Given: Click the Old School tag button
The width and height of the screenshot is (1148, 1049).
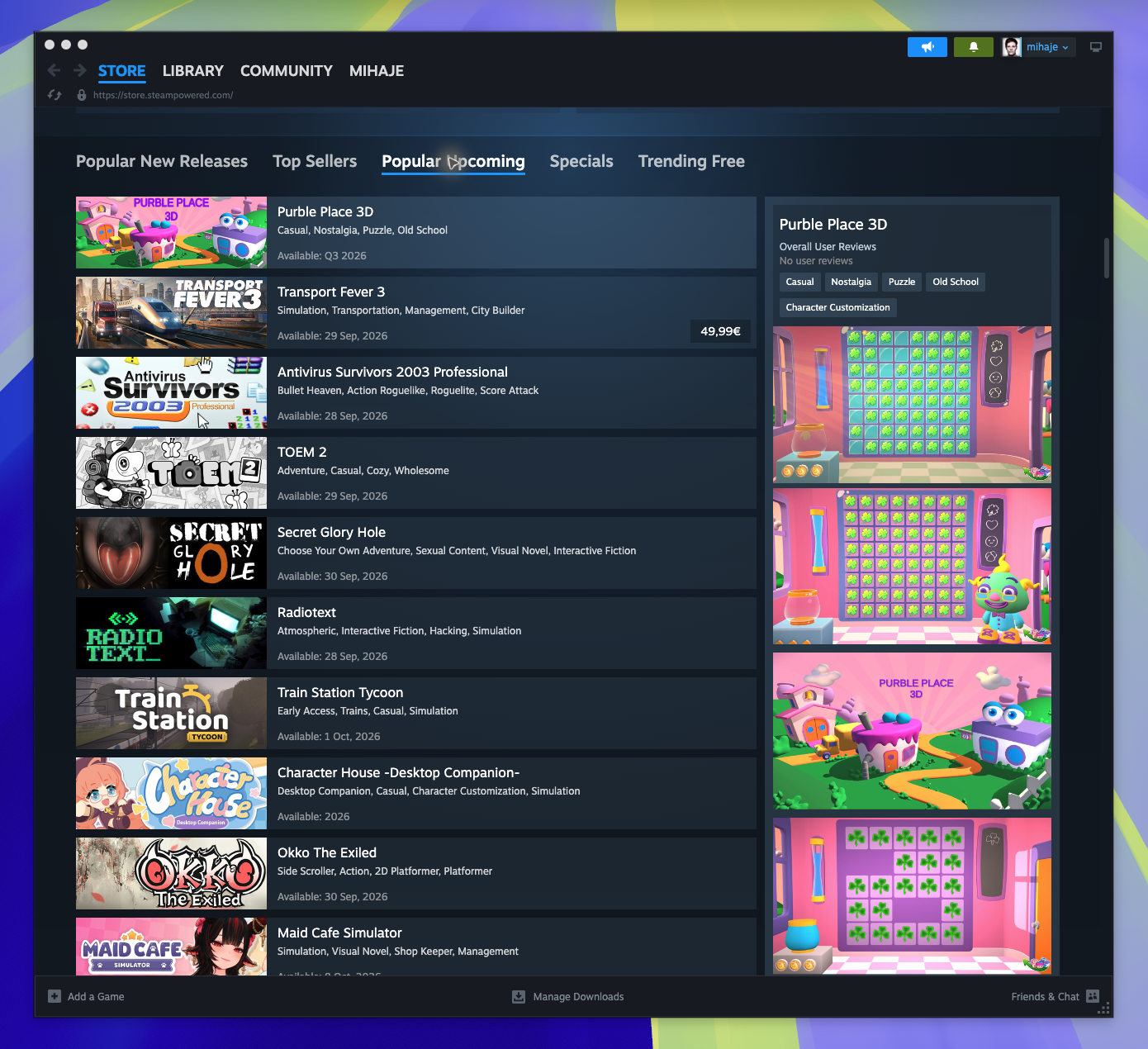Looking at the screenshot, I should click(956, 282).
